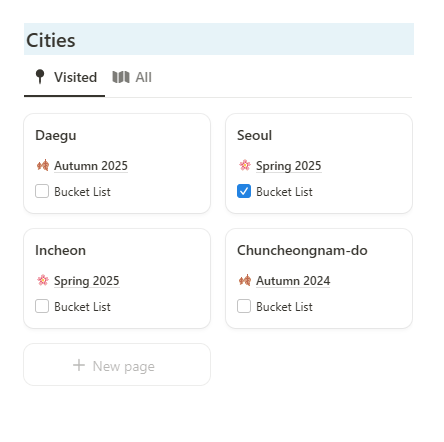Click the autumn leaf icon in Chuncheongnam-do card

point(245,280)
